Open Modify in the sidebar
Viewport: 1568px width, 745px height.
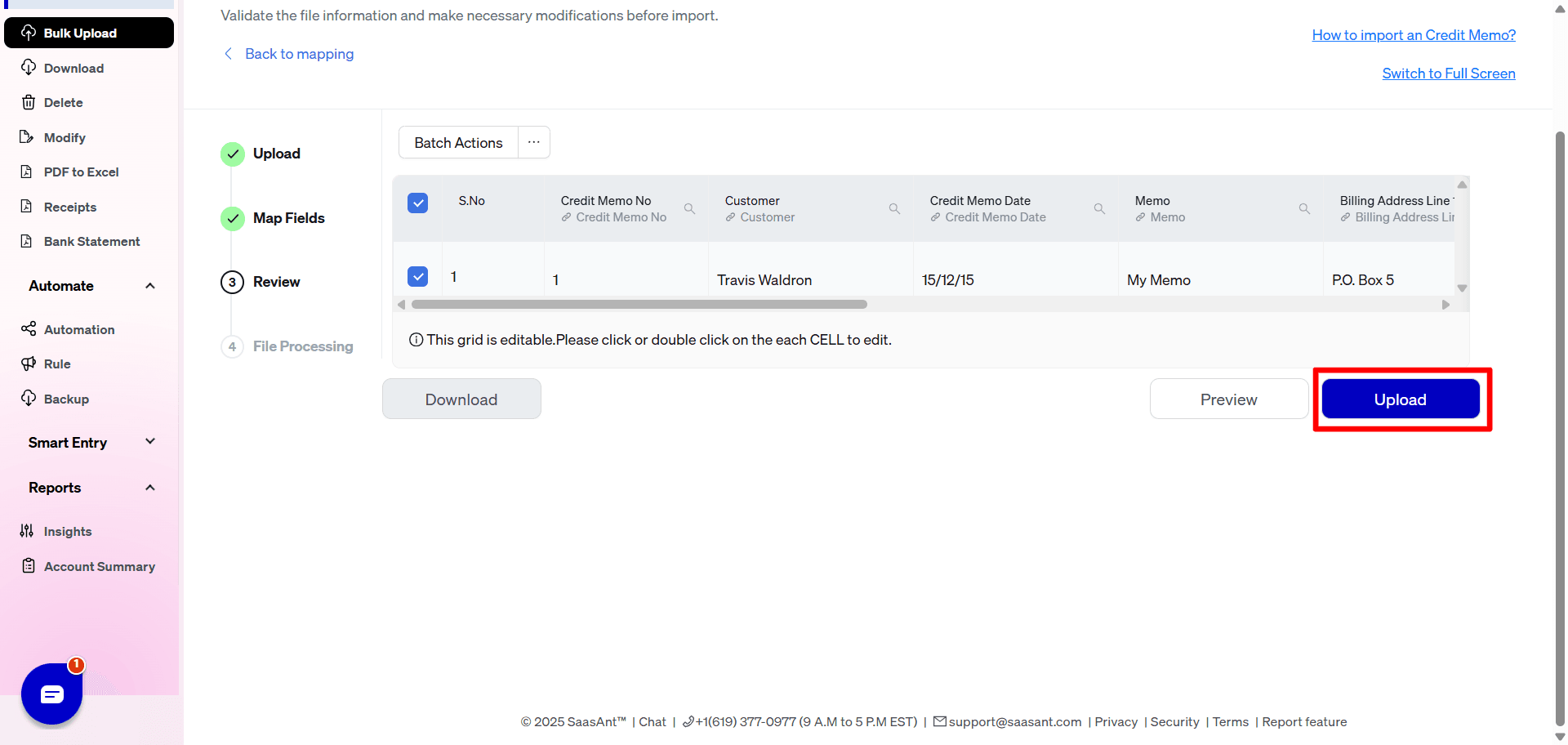pyautogui.click(x=65, y=137)
